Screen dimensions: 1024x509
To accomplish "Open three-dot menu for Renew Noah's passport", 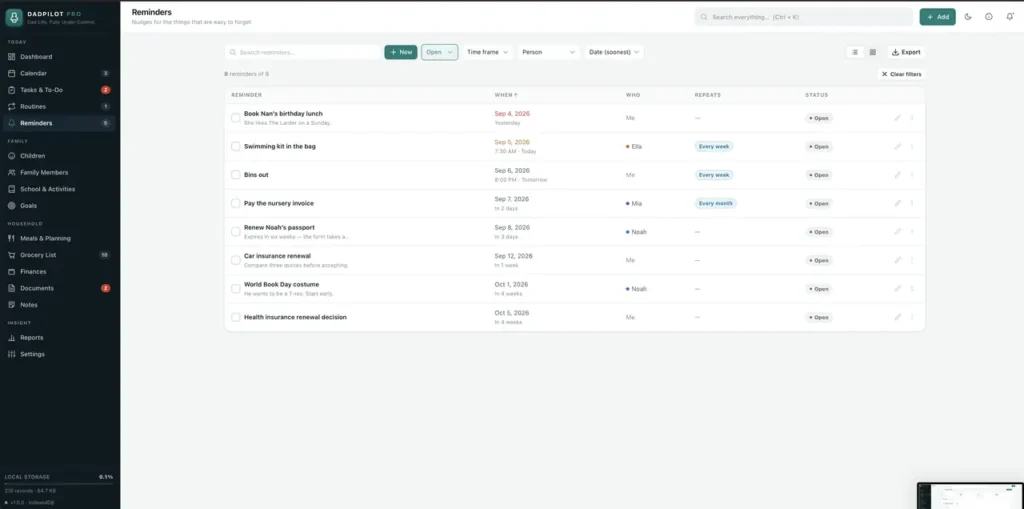I will pos(912,232).
